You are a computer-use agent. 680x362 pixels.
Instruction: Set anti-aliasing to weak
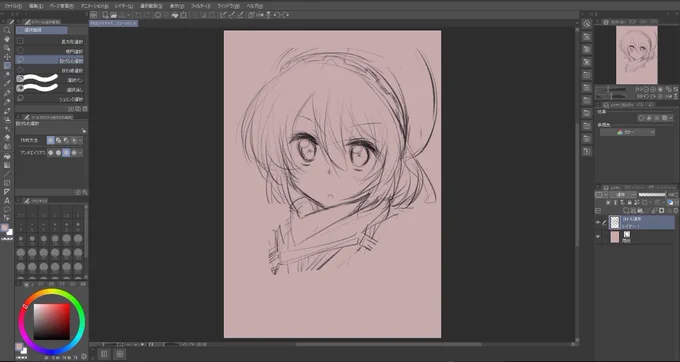(59, 153)
